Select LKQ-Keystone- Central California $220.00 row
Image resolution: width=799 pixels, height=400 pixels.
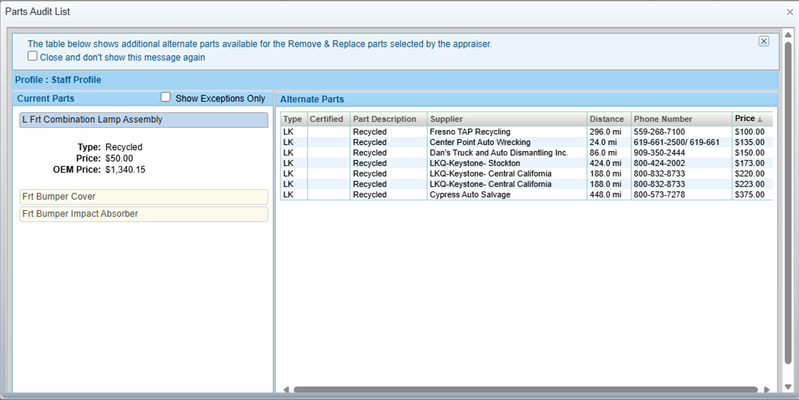(526, 174)
